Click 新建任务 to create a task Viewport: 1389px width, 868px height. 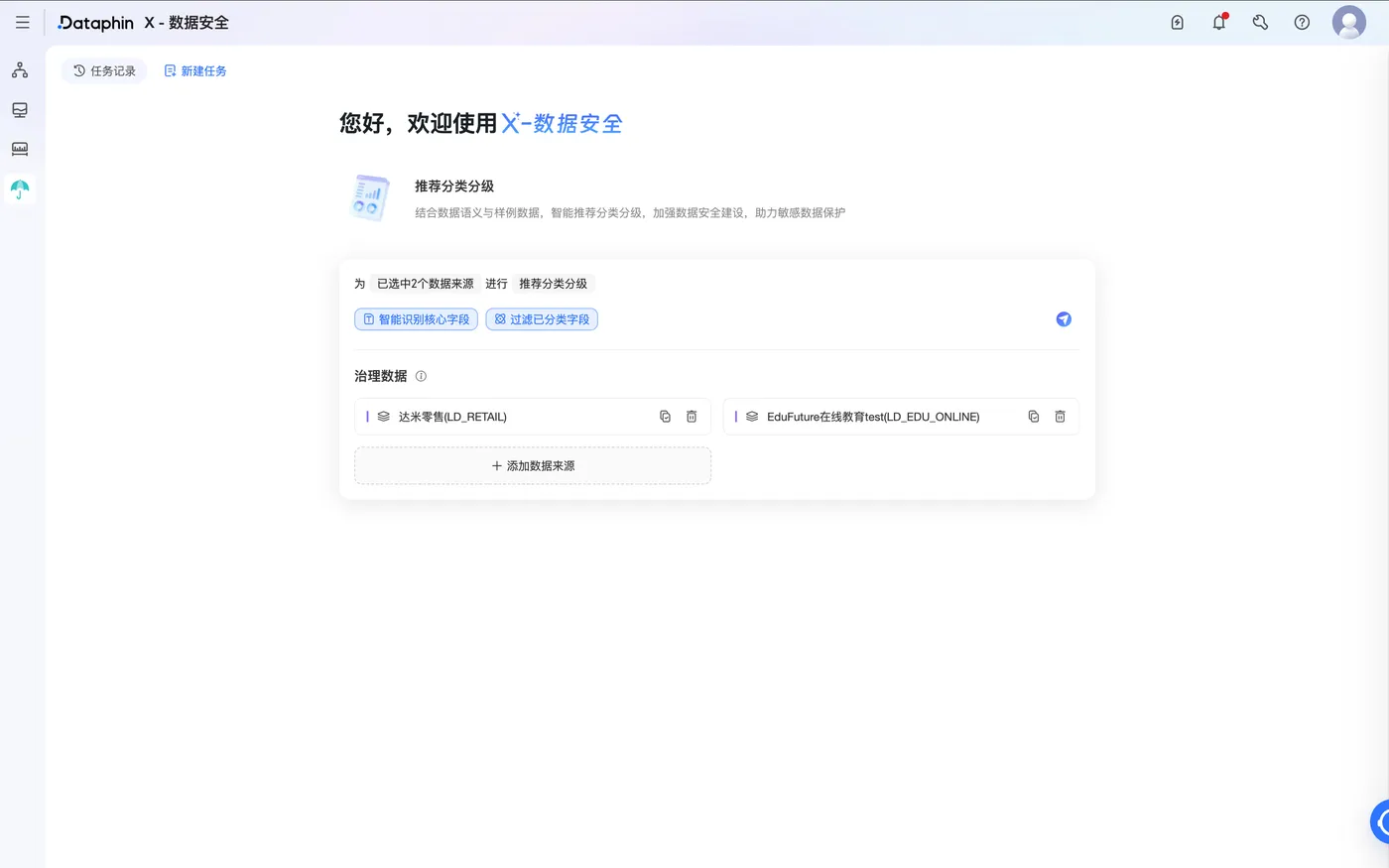[x=195, y=70]
